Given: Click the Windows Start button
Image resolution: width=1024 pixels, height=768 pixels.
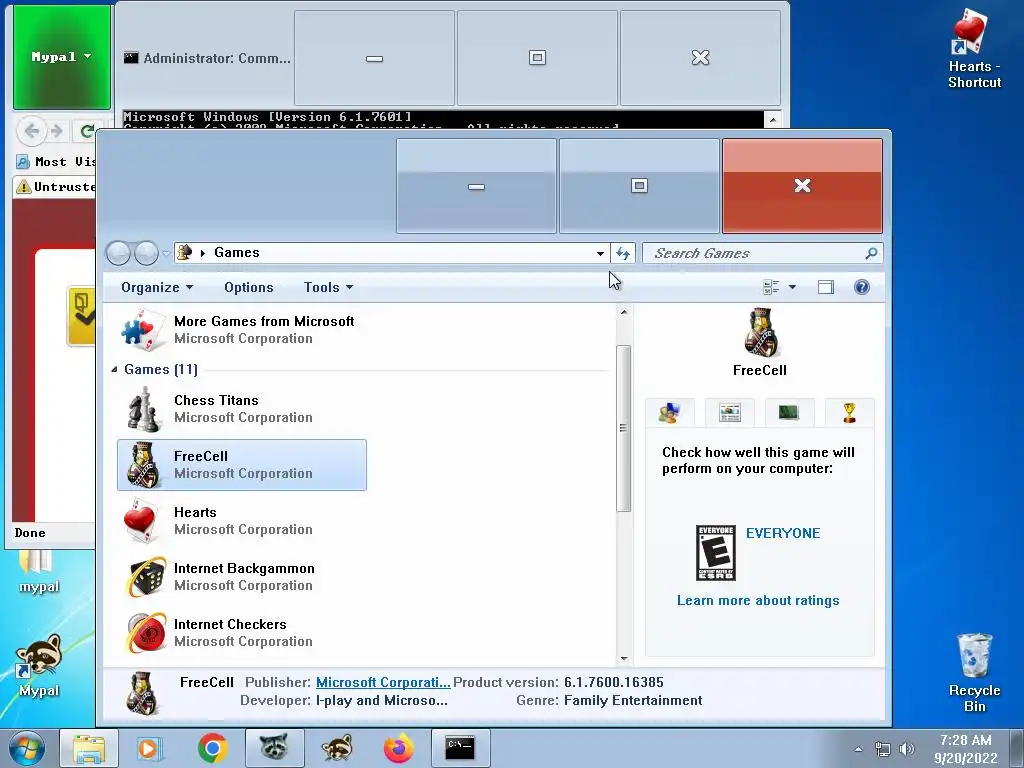Looking at the screenshot, I should coord(27,748).
